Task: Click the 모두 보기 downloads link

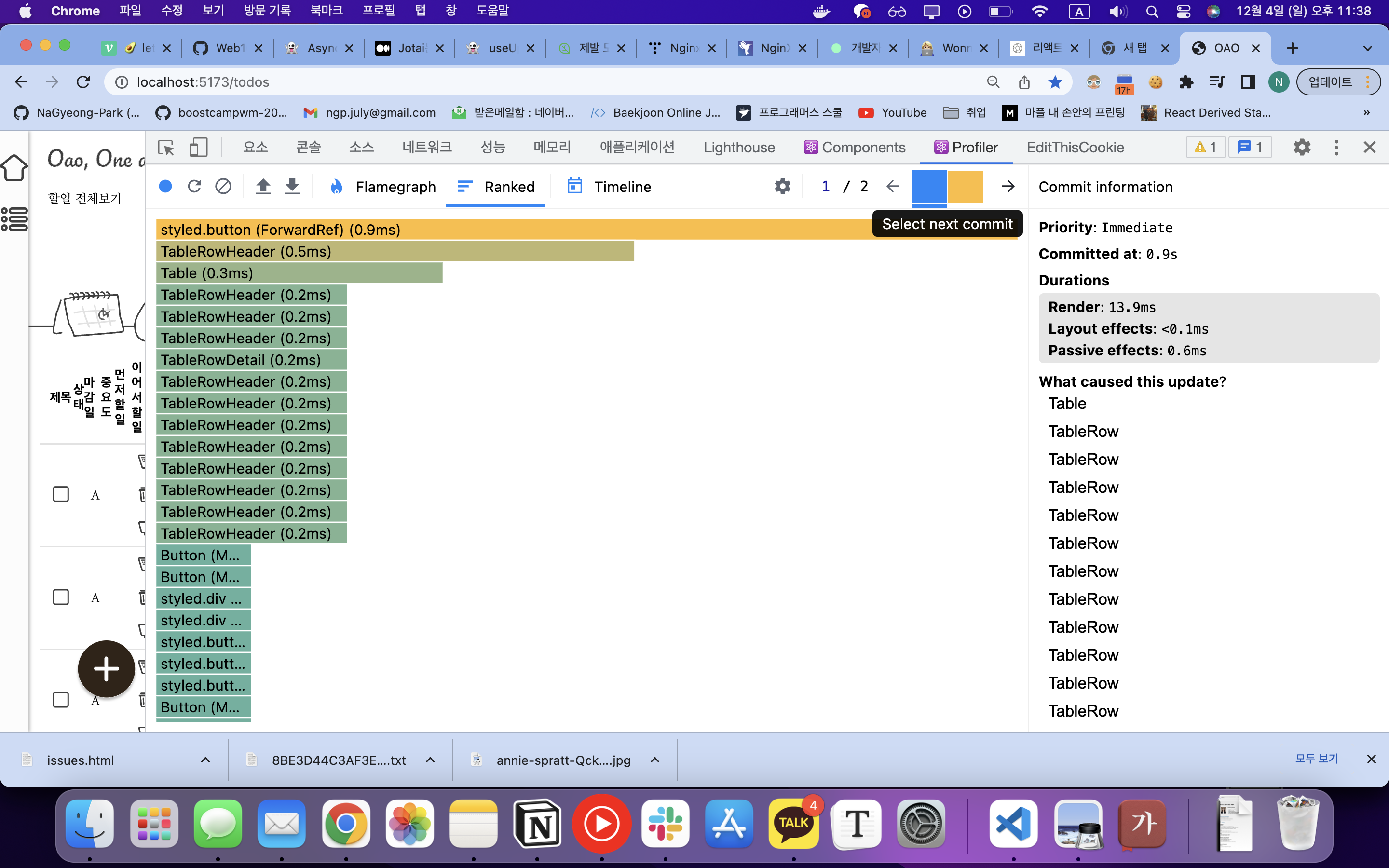Action: (x=1317, y=759)
